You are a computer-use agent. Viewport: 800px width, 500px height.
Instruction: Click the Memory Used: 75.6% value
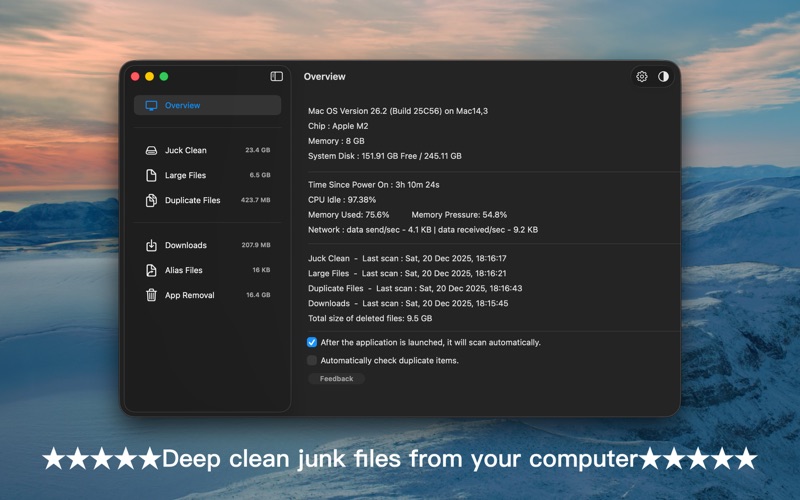click(348, 215)
